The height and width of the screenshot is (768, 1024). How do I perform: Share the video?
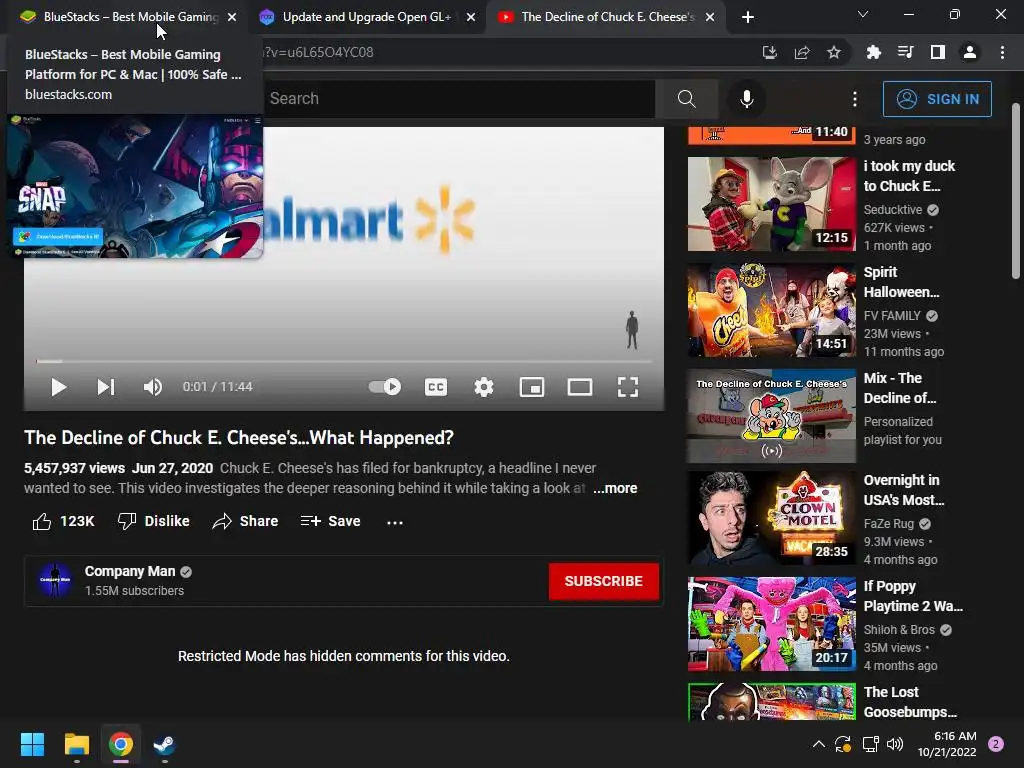[246, 521]
